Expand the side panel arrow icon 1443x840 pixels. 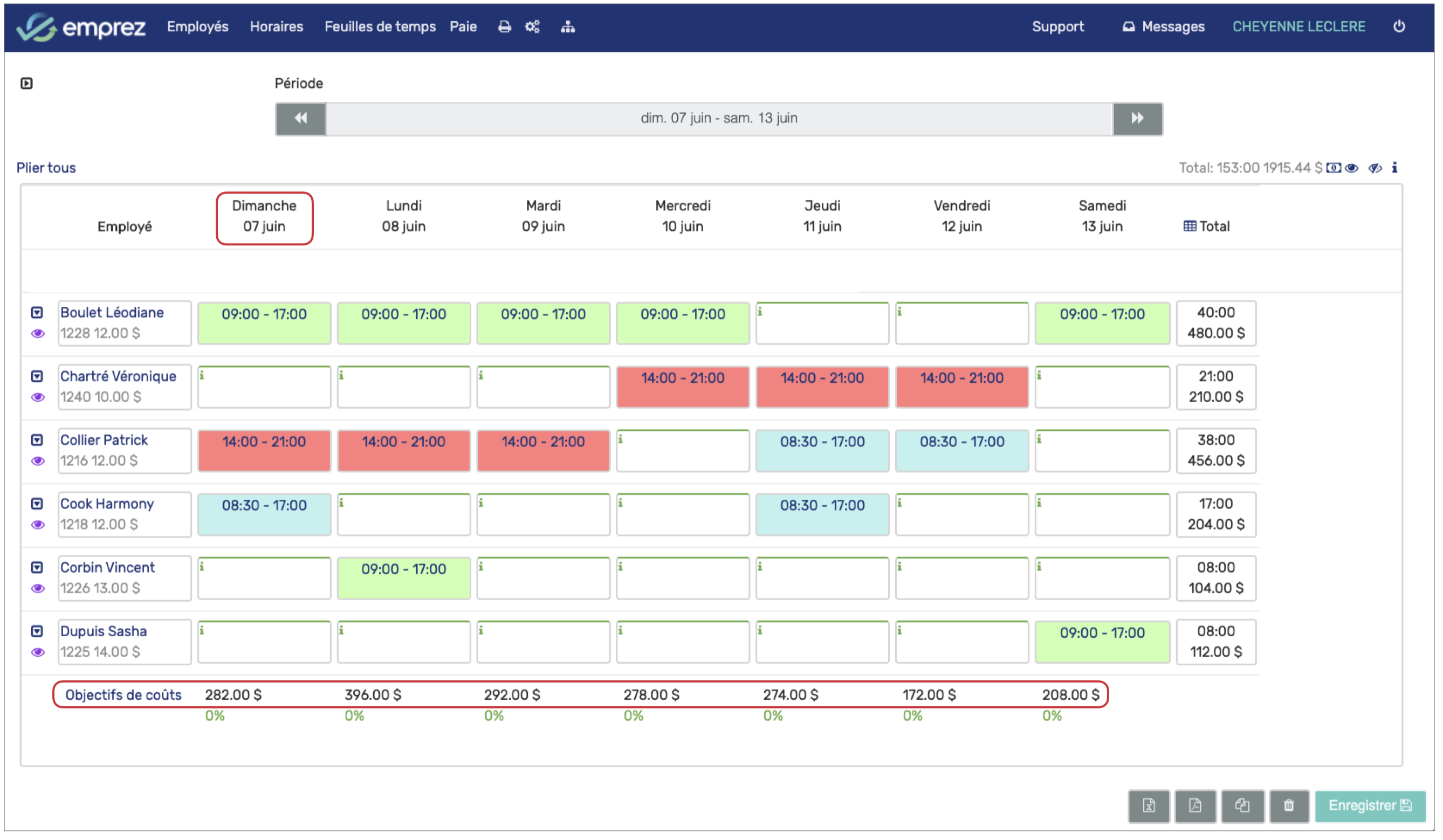26,84
